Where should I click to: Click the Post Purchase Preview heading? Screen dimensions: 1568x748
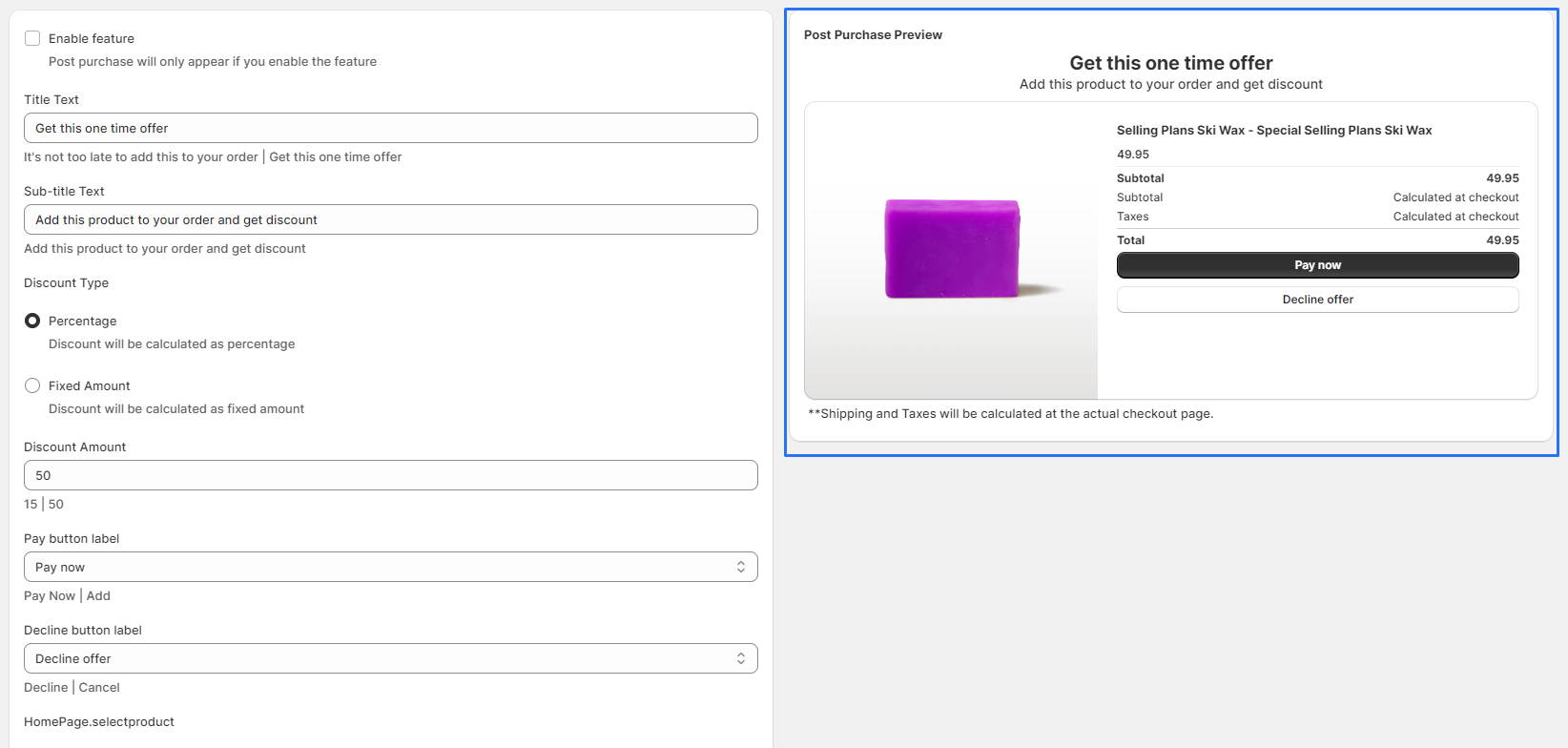click(873, 34)
